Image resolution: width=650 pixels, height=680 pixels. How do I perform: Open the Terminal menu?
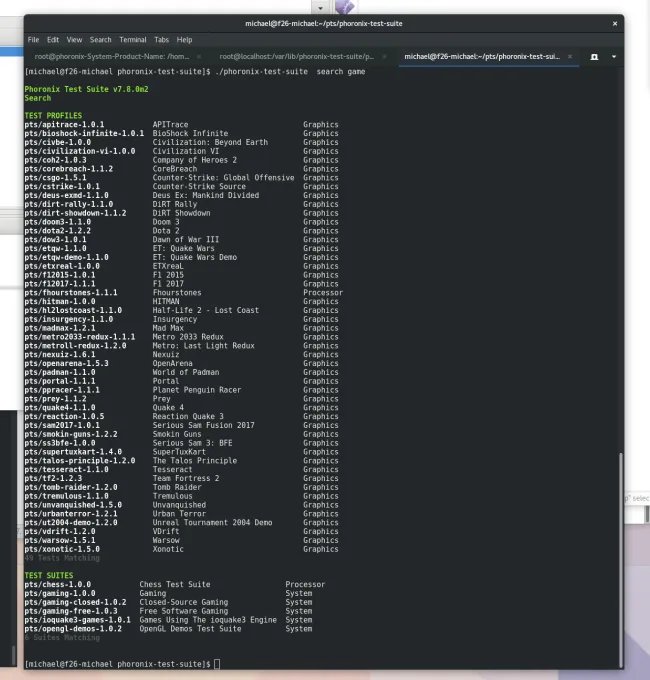click(x=133, y=39)
